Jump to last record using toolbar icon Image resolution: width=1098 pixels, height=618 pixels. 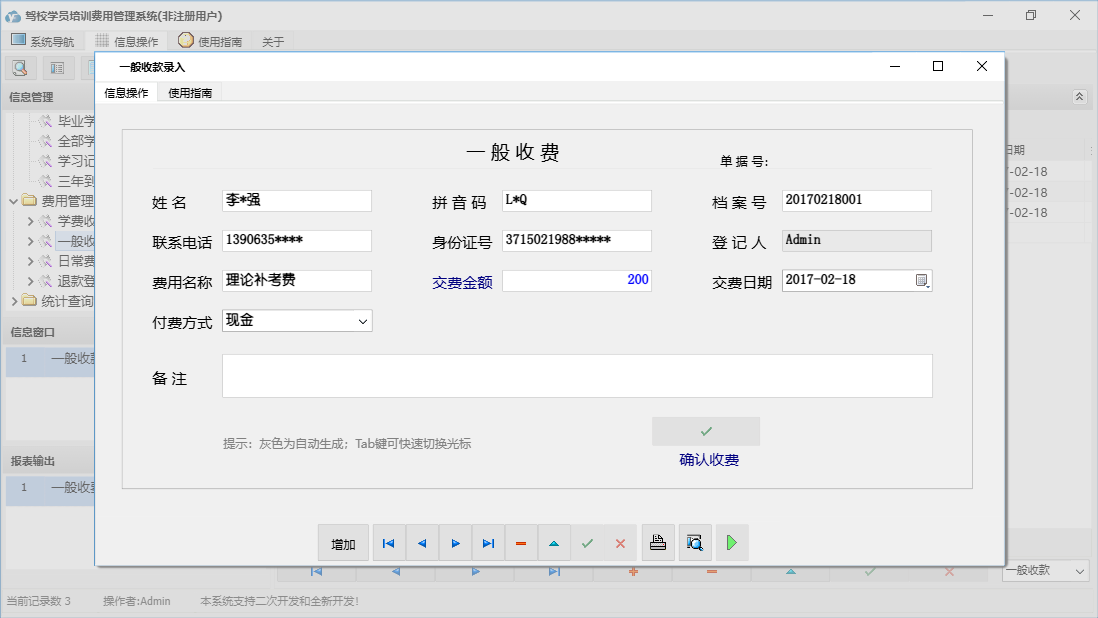point(488,542)
